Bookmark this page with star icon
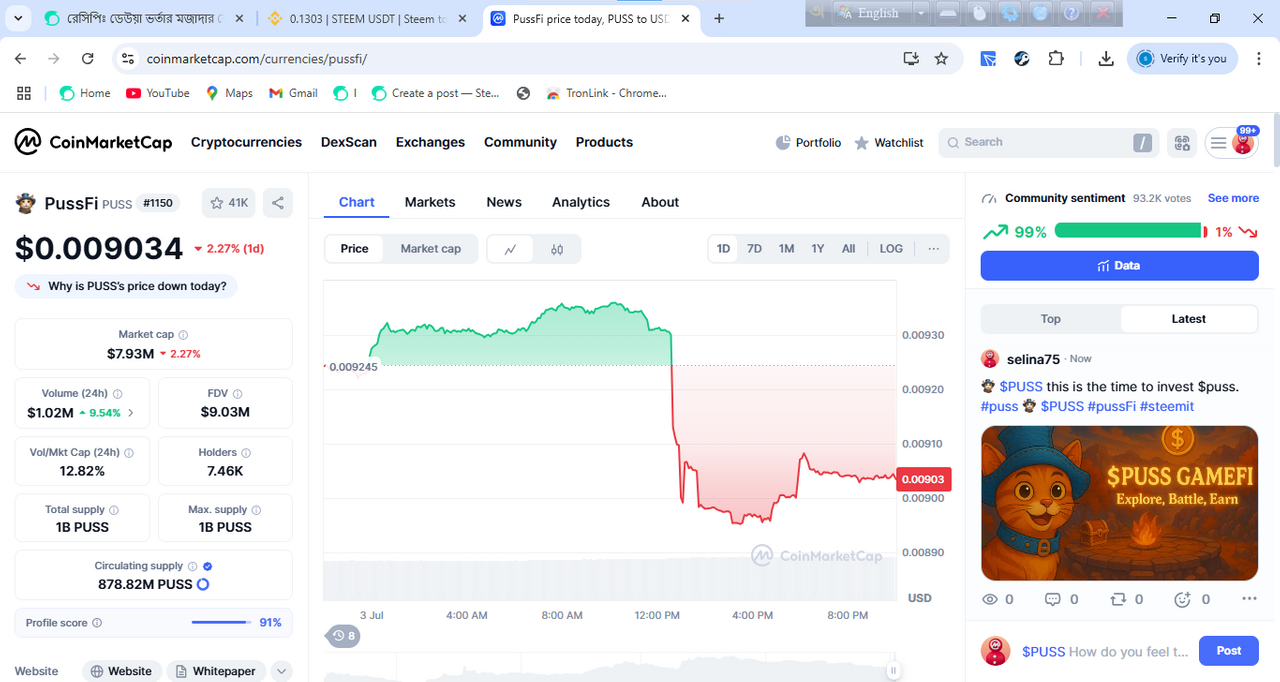The width and height of the screenshot is (1280, 682). point(941,59)
